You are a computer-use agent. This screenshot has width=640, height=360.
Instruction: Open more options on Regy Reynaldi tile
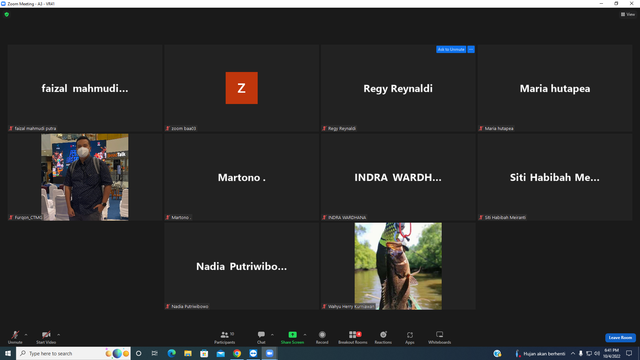[471, 49]
